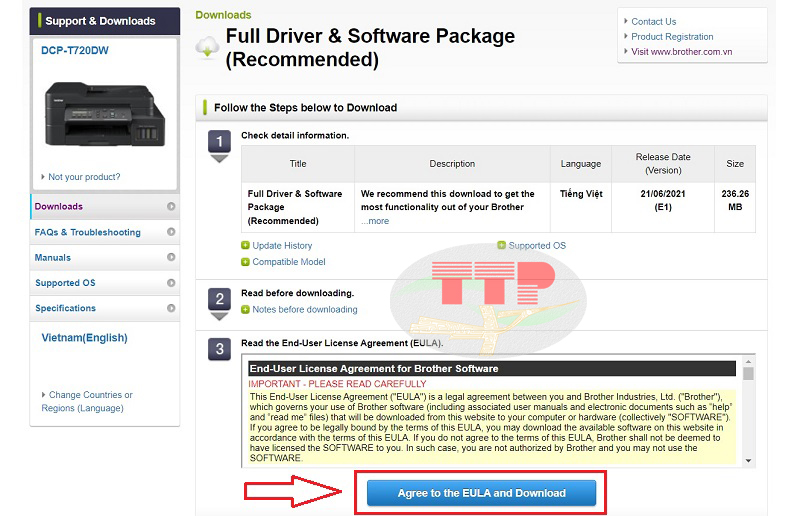Screen dimensions: 800x516
Task: Open Notes before downloading link
Action: [x=305, y=309]
